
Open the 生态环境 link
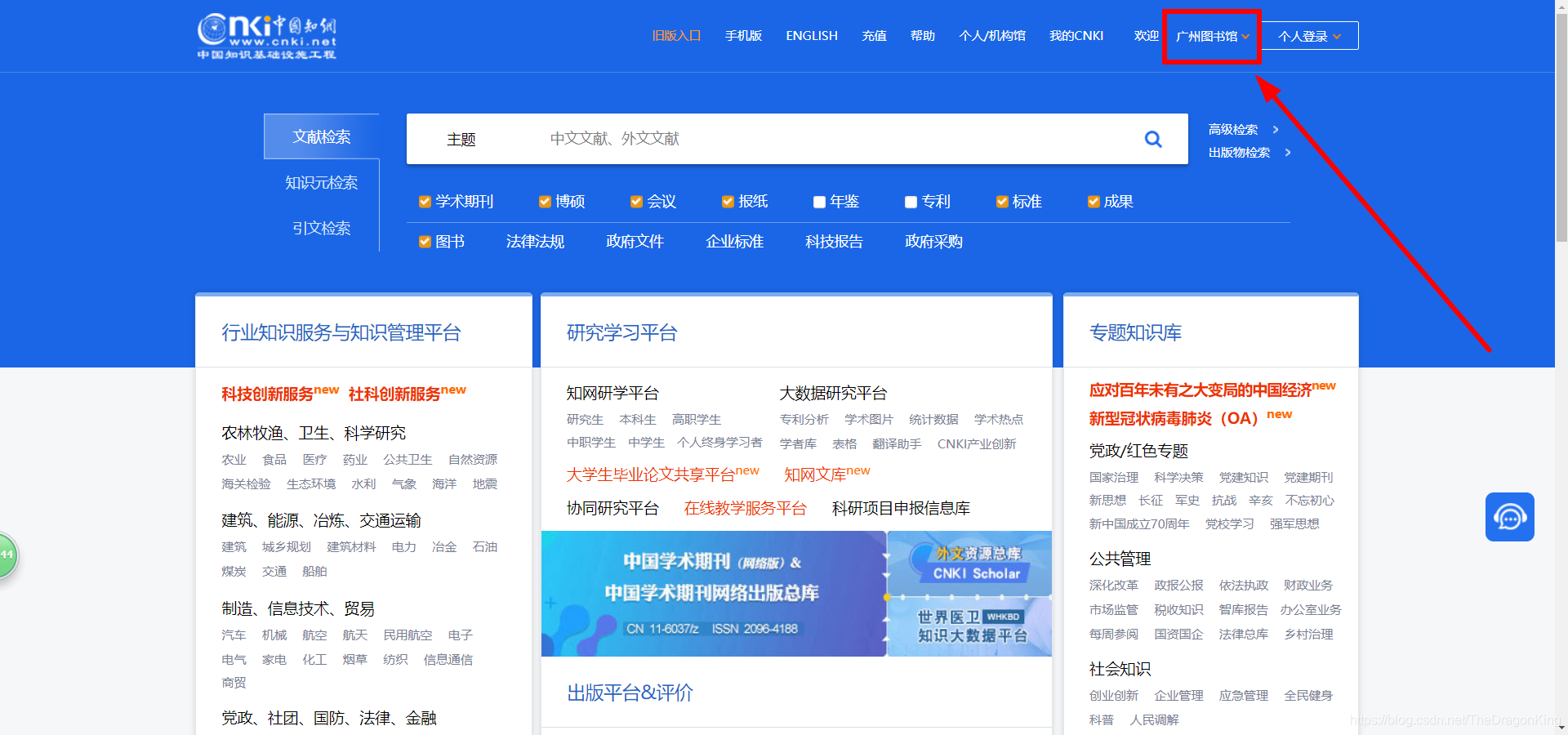click(311, 484)
